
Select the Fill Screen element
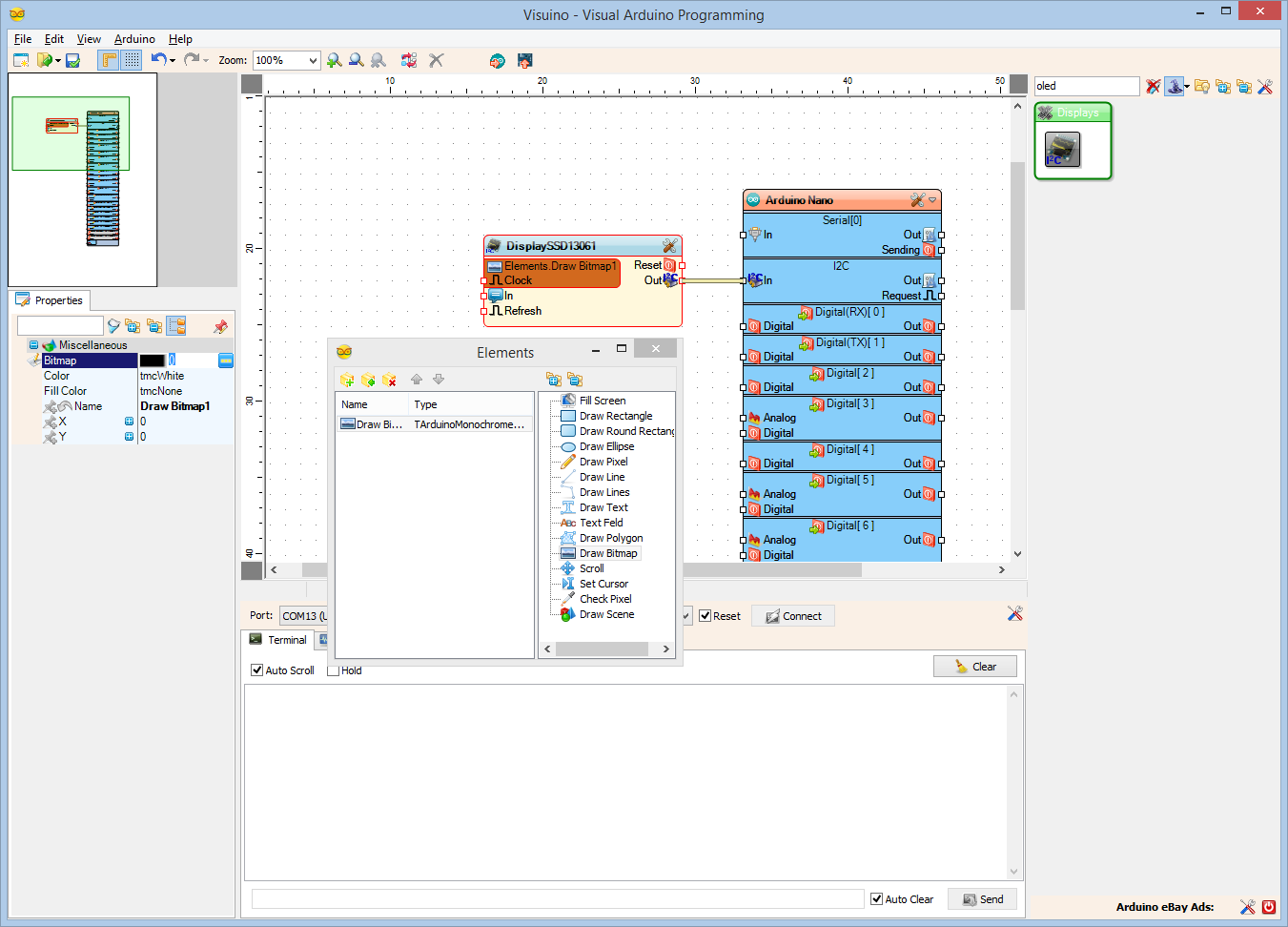pos(604,401)
